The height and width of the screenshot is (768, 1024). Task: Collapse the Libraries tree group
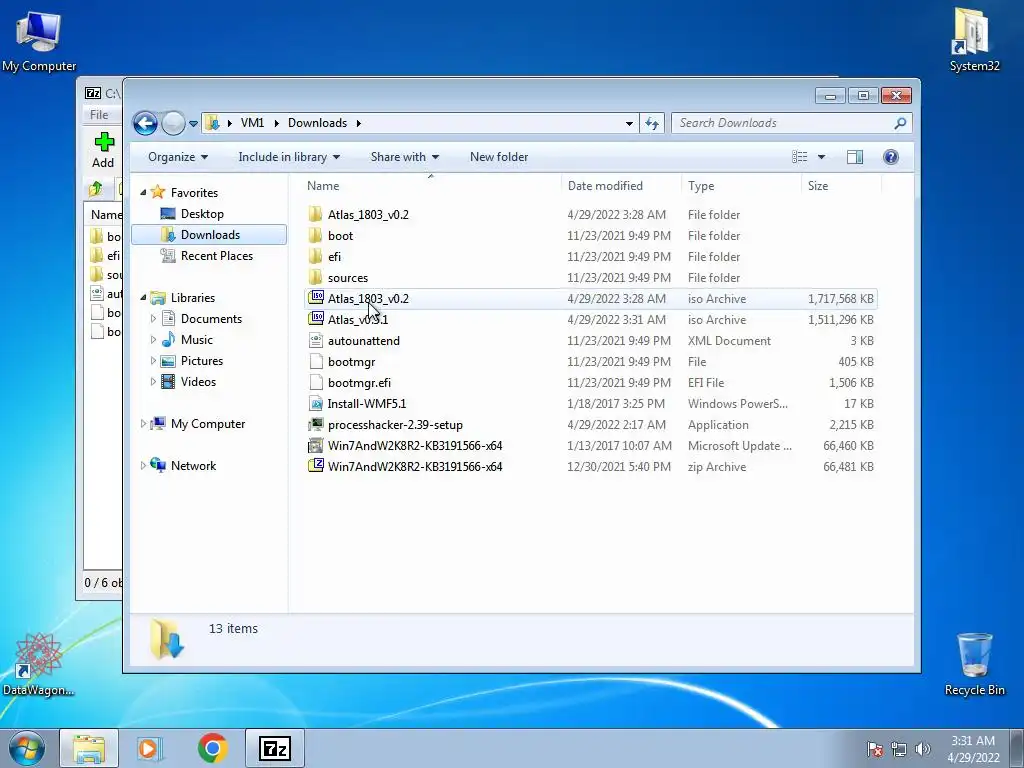point(143,298)
